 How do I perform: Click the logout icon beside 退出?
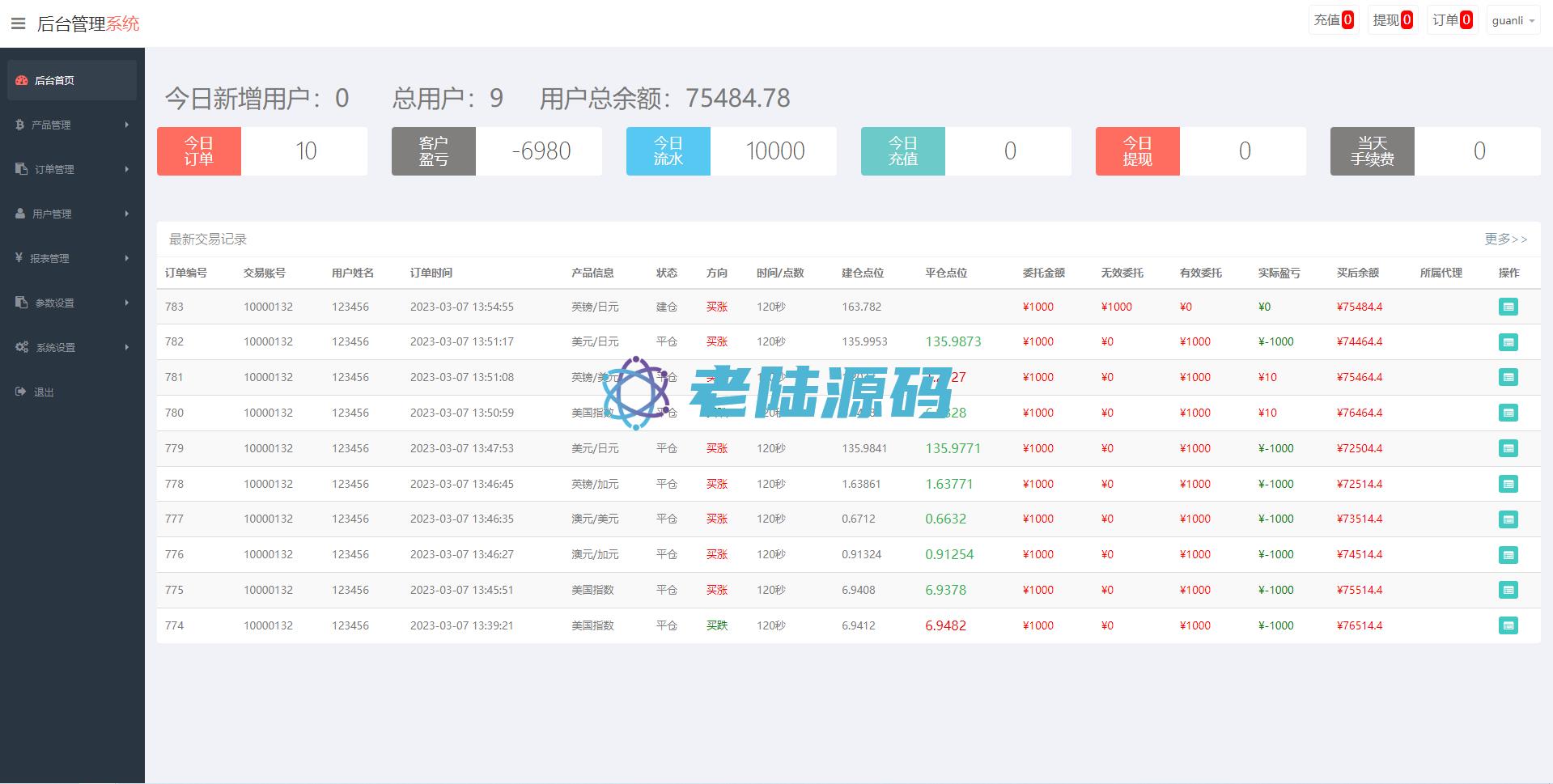tap(21, 392)
